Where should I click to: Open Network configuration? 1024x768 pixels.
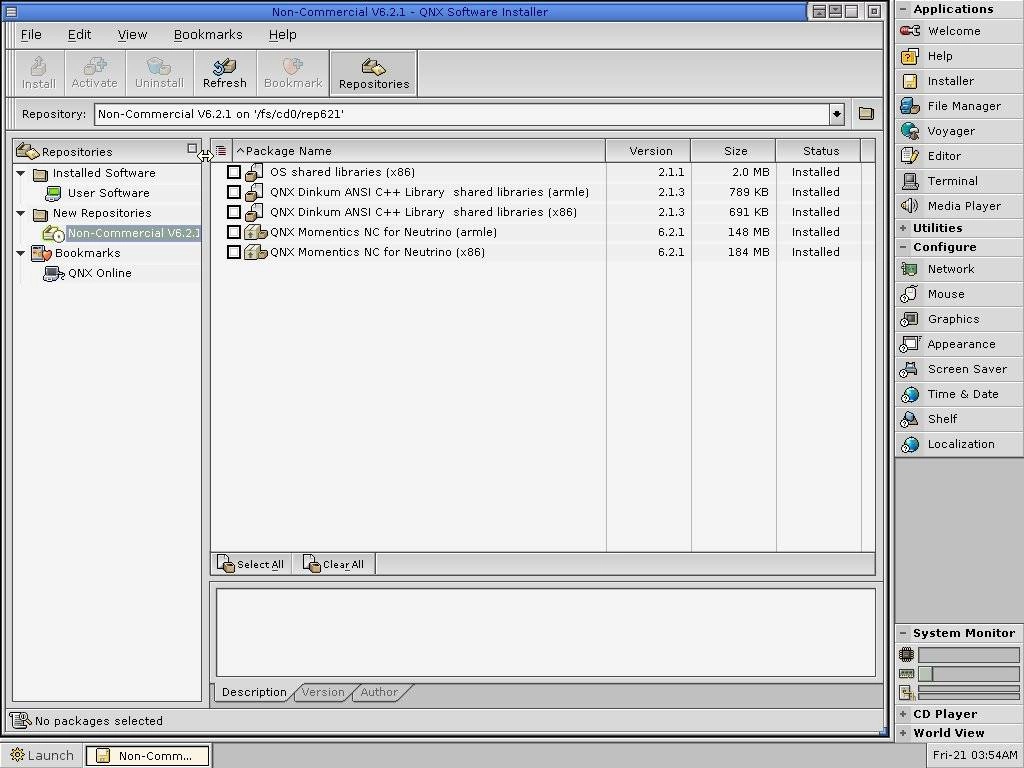click(957, 269)
